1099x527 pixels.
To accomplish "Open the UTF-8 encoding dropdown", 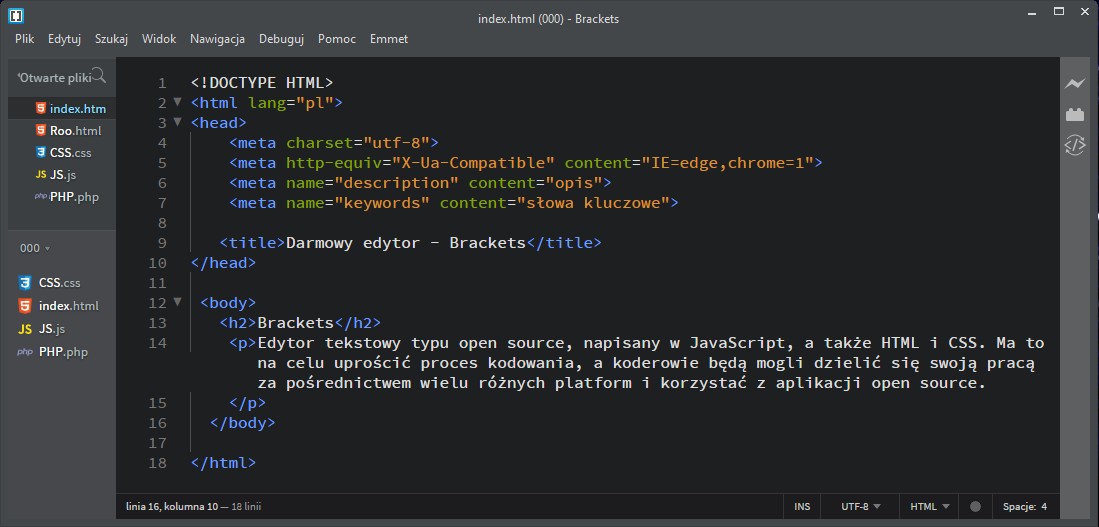I will coord(861,506).
